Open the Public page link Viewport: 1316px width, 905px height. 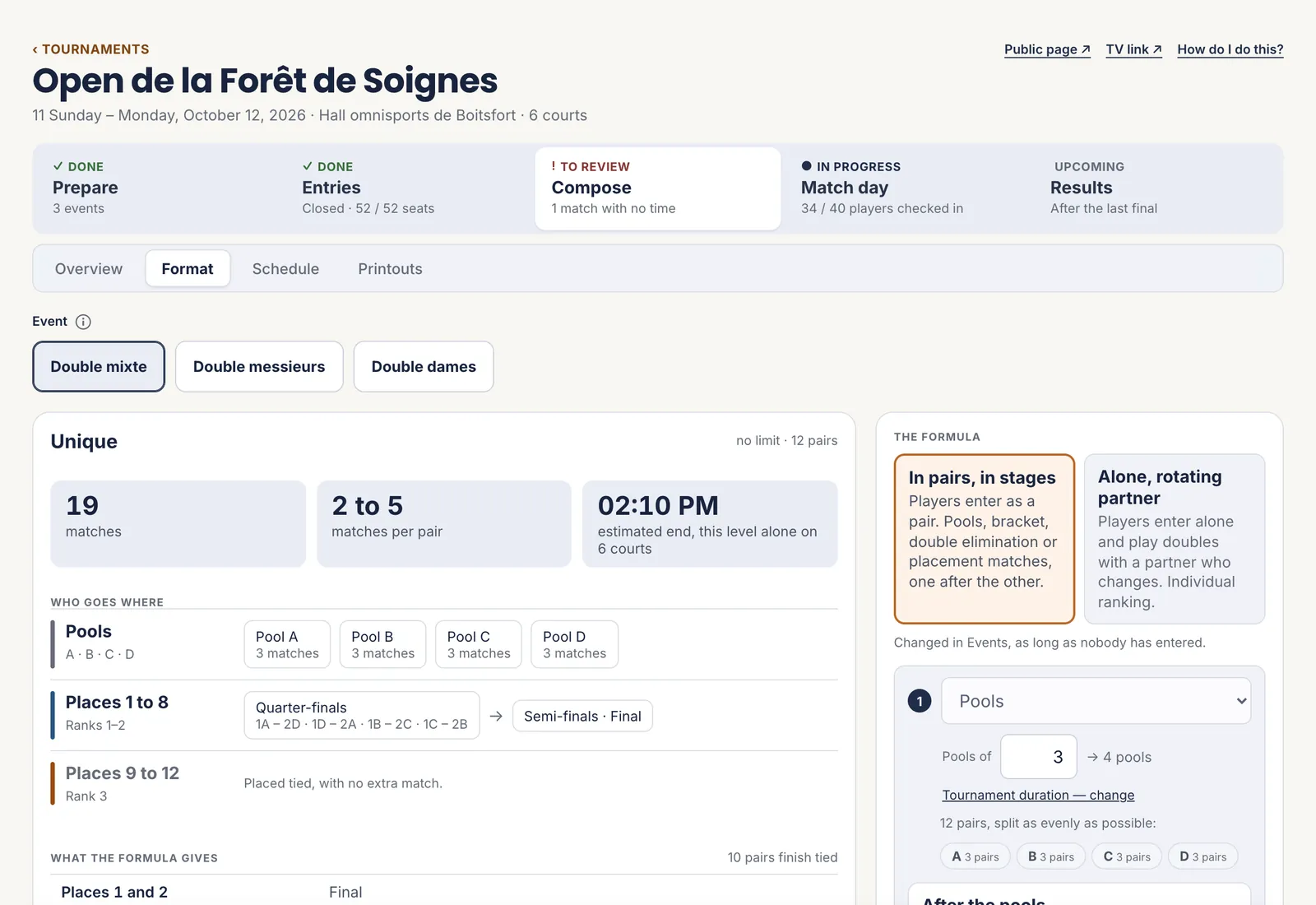click(x=1047, y=49)
